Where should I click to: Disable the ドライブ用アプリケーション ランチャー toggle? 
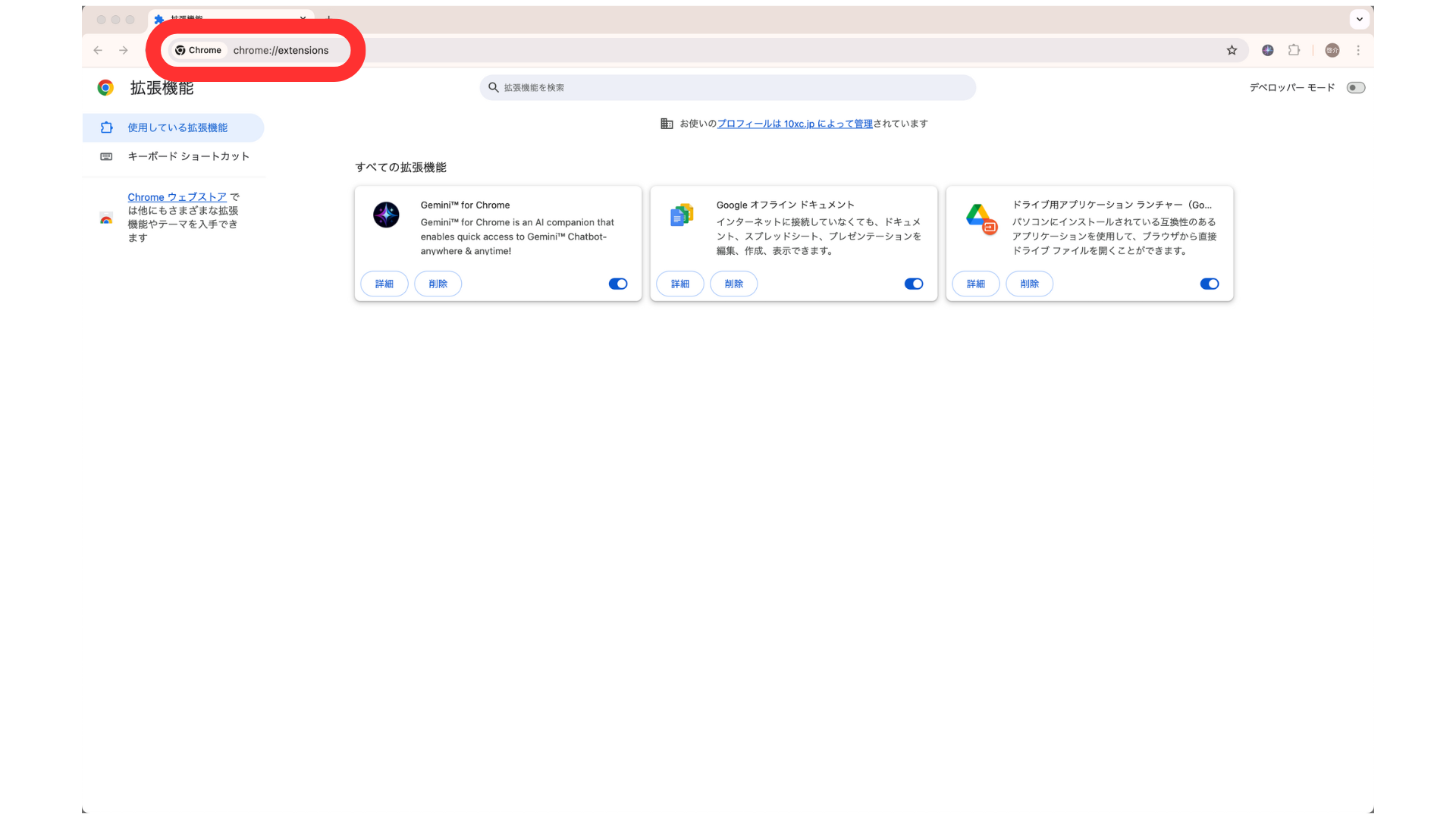[1210, 284]
